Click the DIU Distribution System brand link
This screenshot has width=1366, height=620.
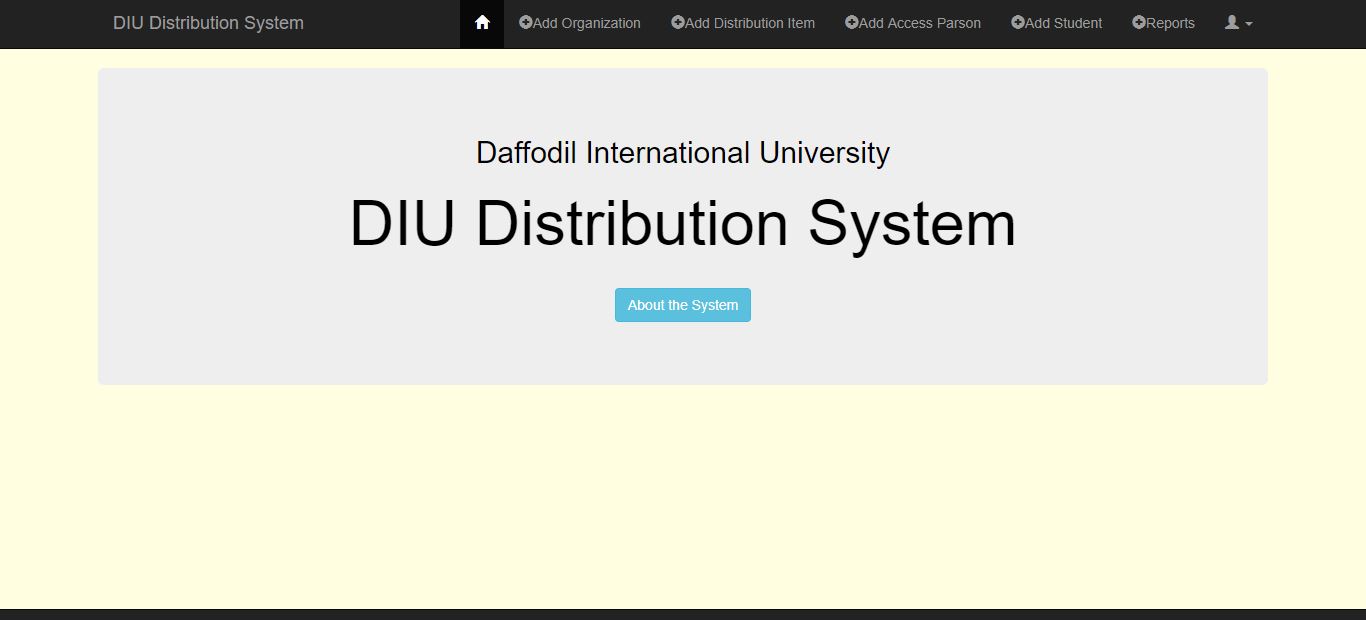tap(208, 23)
